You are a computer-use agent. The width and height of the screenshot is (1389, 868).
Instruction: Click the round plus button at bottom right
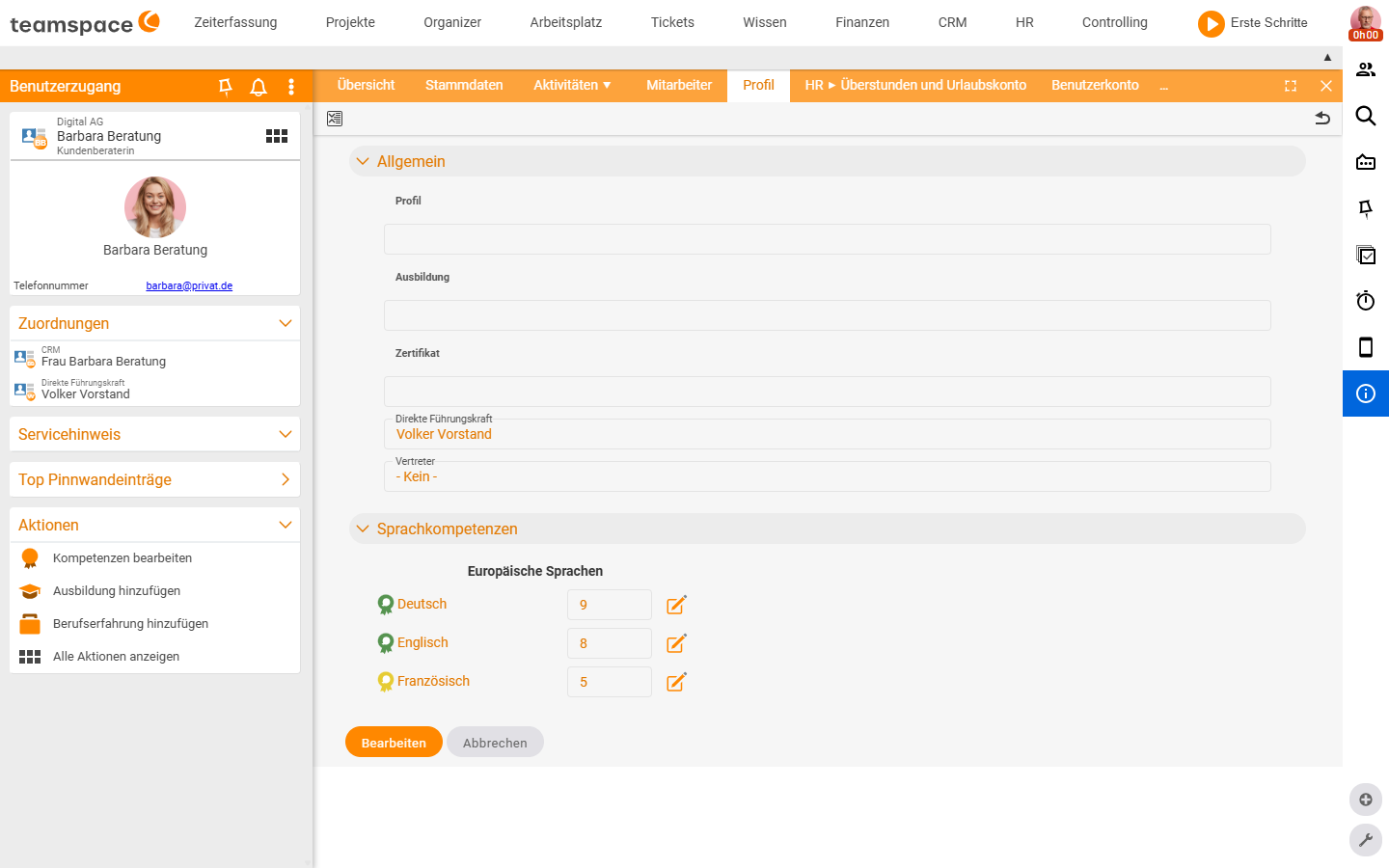tap(1366, 800)
